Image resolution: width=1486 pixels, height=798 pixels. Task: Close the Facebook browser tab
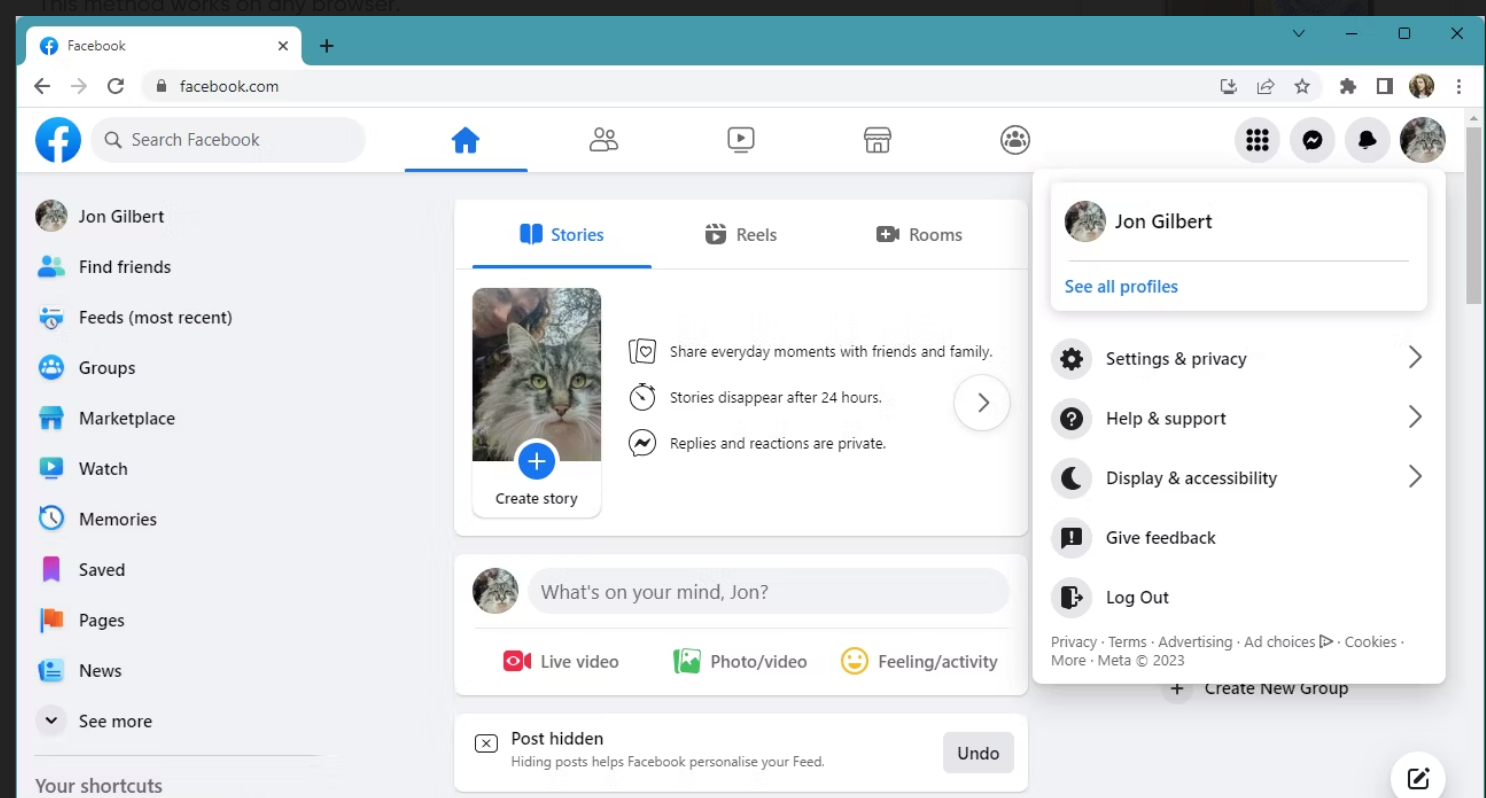(x=283, y=46)
